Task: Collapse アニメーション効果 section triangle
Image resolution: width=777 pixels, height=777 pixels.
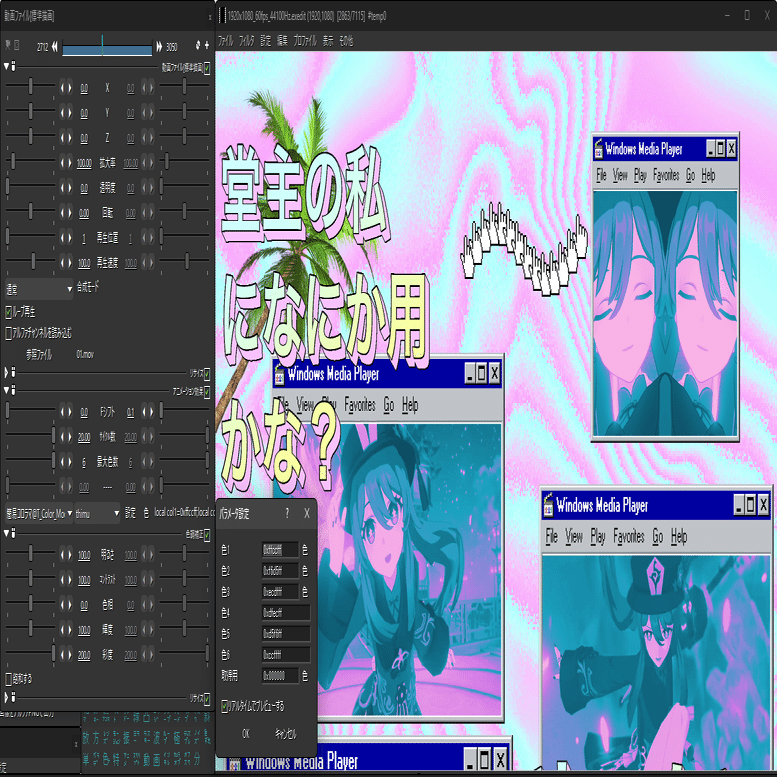Action: pyautogui.click(x=6, y=390)
